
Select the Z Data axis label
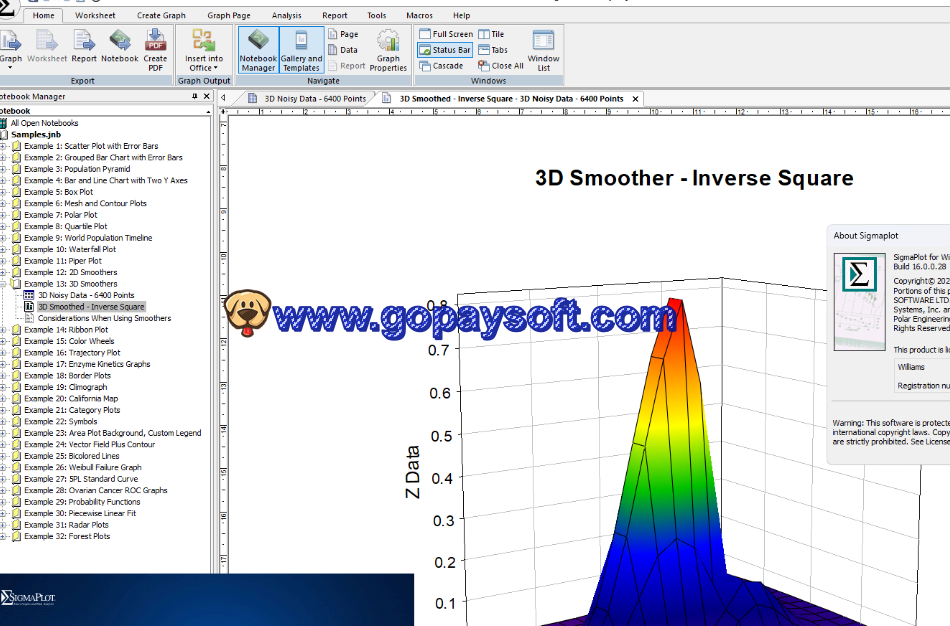[413, 472]
